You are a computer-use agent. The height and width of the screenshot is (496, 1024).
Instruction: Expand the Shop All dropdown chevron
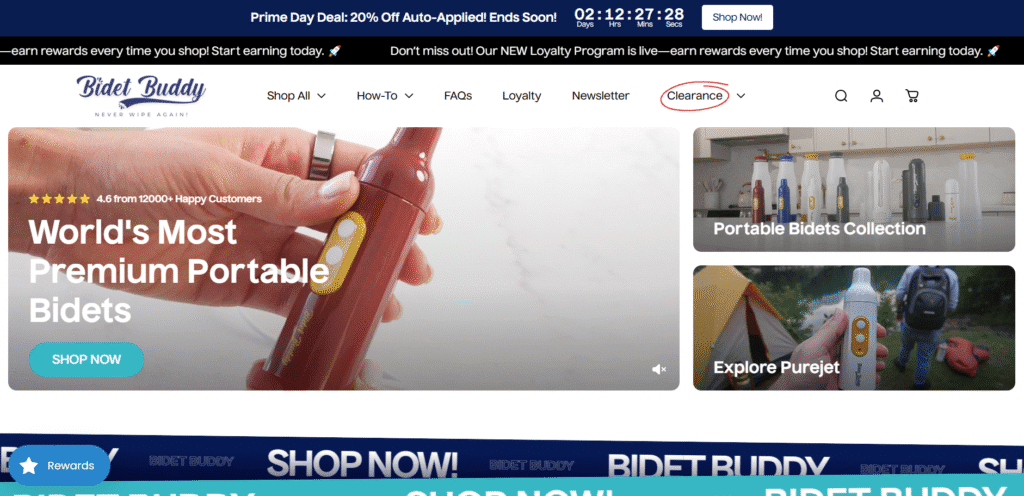tap(321, 96)
